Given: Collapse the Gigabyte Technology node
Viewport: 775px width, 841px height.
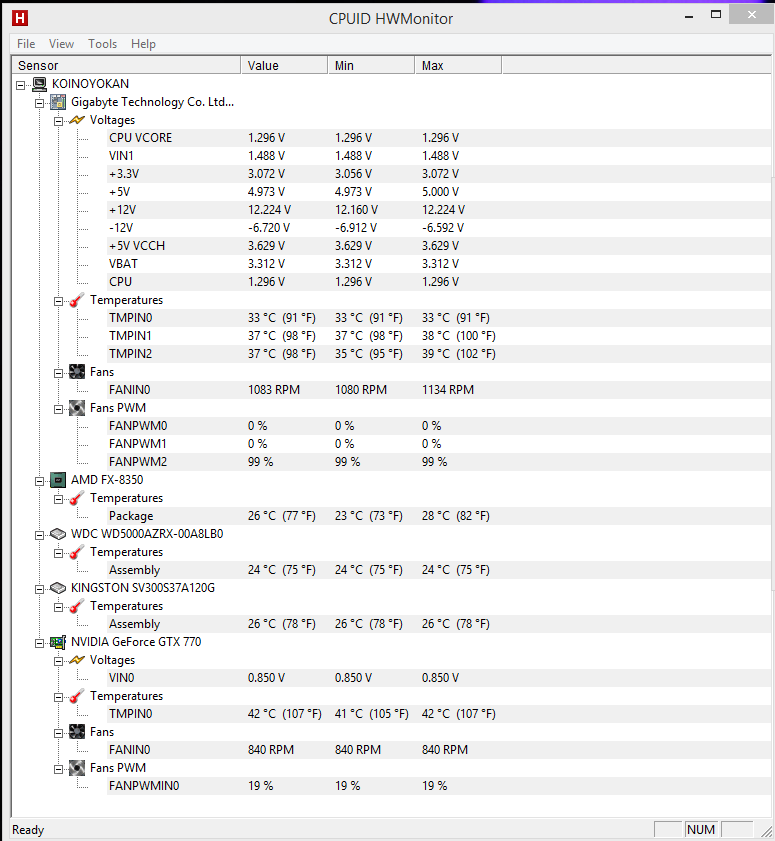Looking at the screenshot, I should pos(40,103).
